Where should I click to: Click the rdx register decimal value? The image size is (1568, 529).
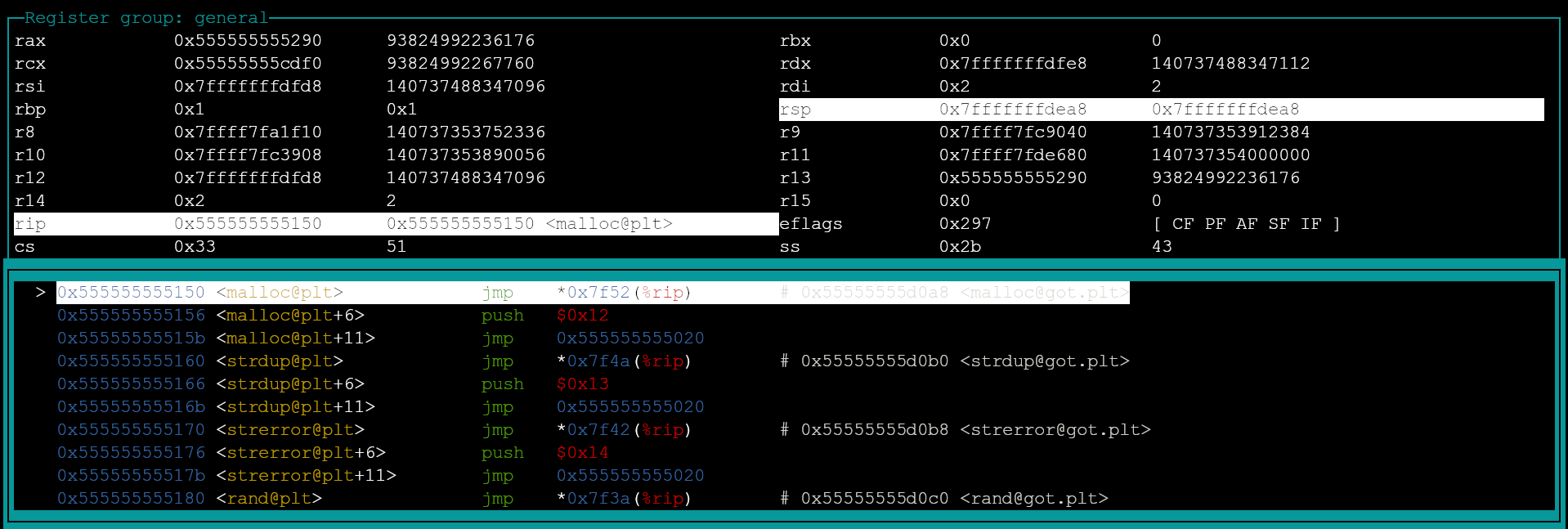point(1230,64)
